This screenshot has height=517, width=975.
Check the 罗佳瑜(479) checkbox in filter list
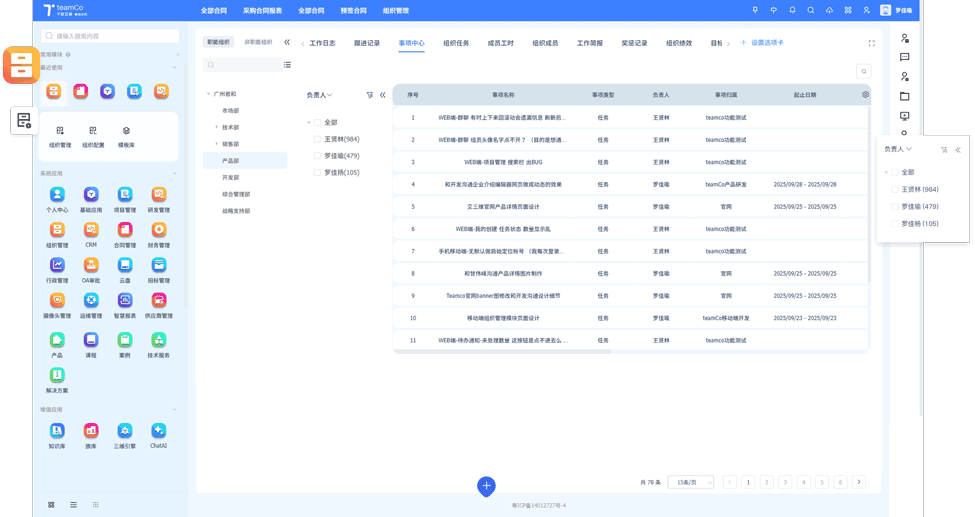(318, 156)
